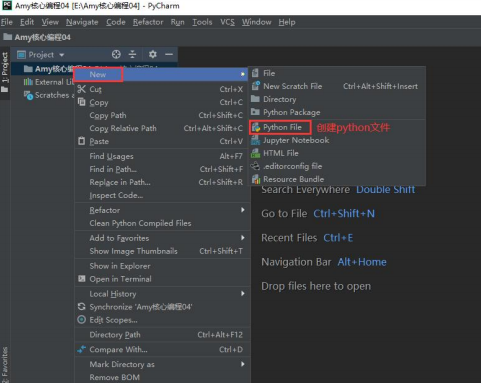This screenshot has height=383, width=481.
Task: Click the Copy icon in context menu
Action: click(81, 102)
